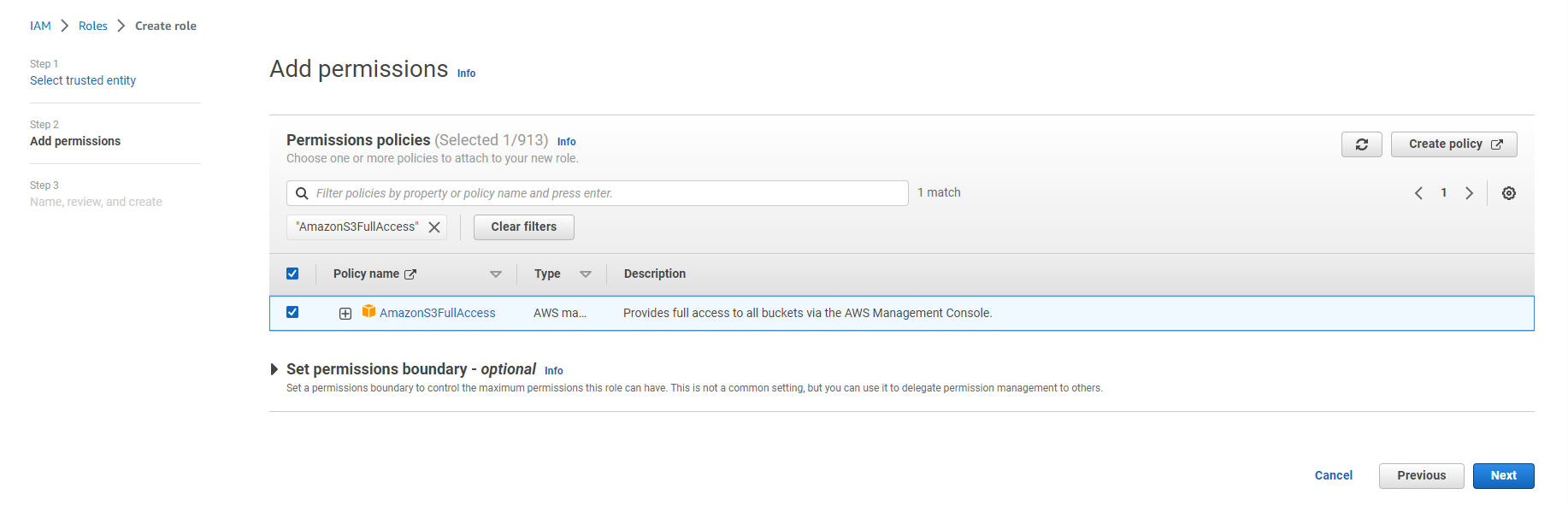1568x506 pixels.
Task: Click the search magnifier icon in filter box
Action: coord(302,193)
